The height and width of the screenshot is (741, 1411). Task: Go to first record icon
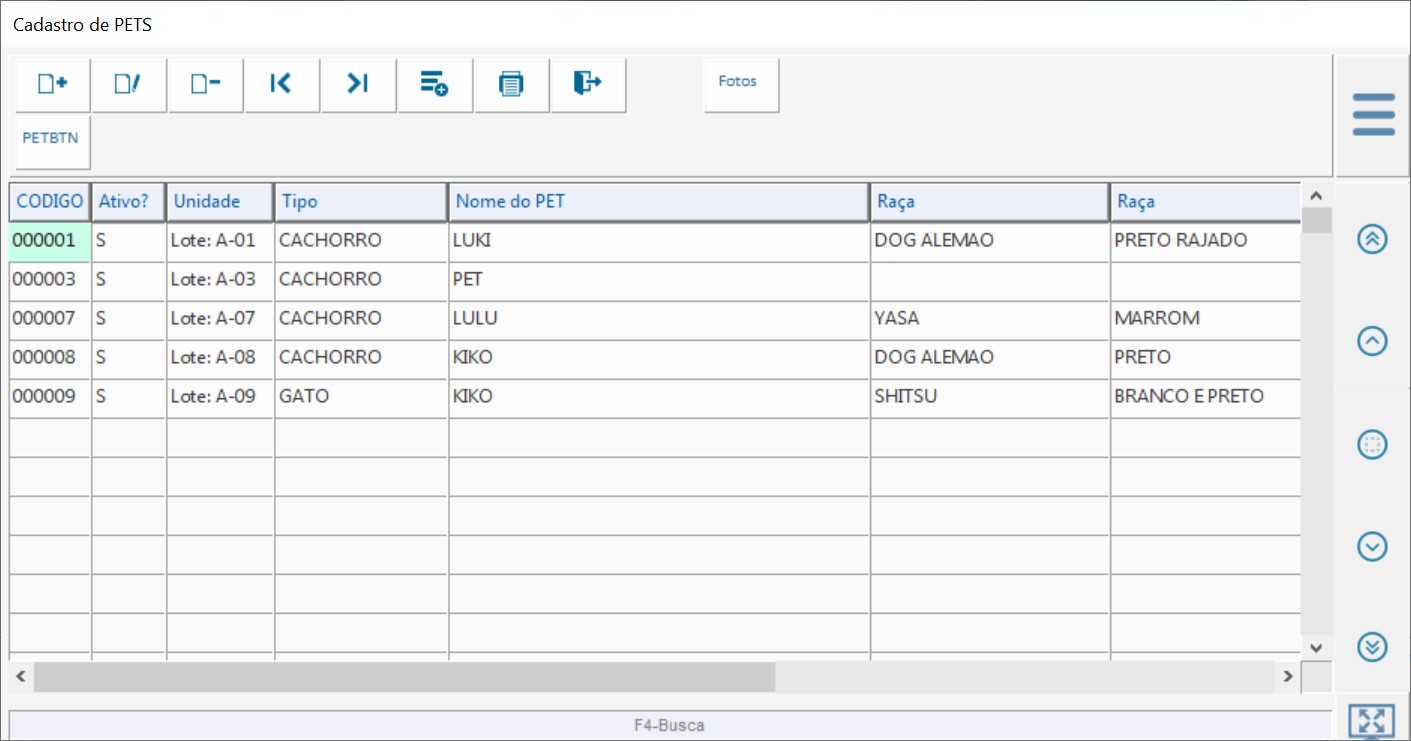282,85
